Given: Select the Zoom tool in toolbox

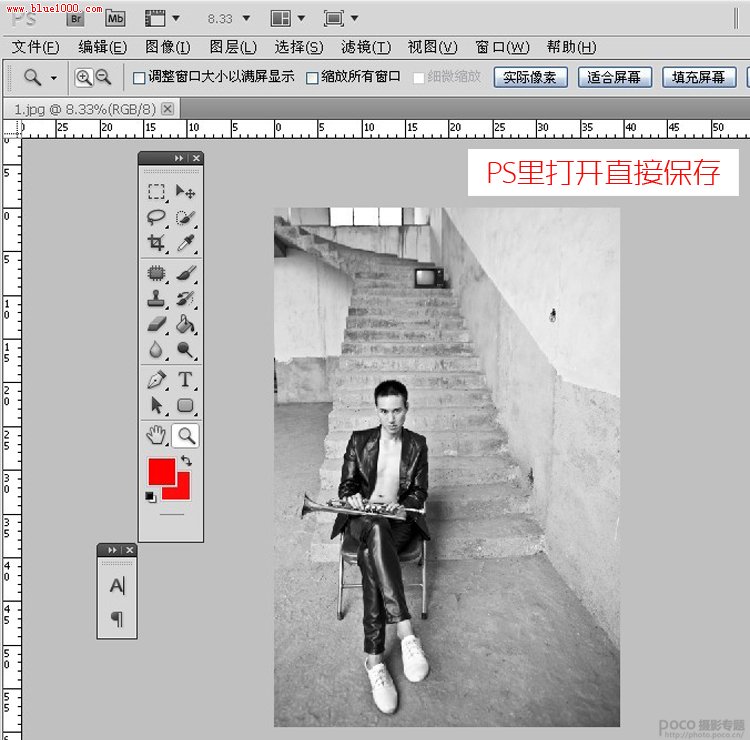Looking at the screenshot, I should [x=186, y=436].
